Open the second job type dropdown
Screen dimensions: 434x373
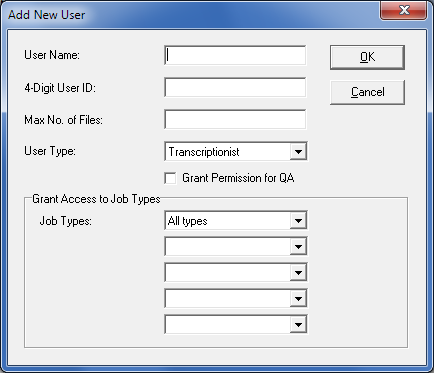click(x=236, y=246)
